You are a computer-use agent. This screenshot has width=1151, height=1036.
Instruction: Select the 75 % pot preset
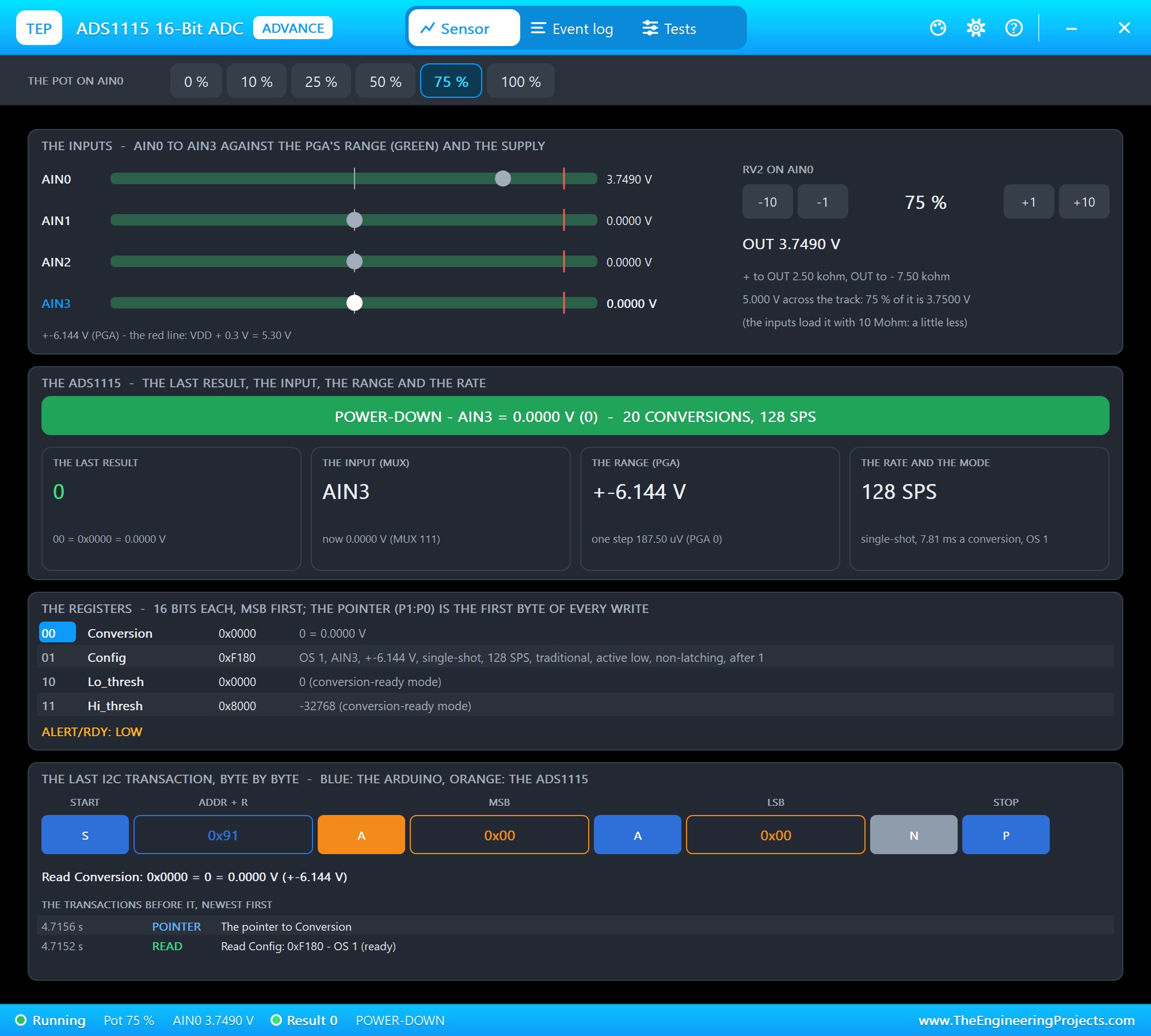[451, 81]
